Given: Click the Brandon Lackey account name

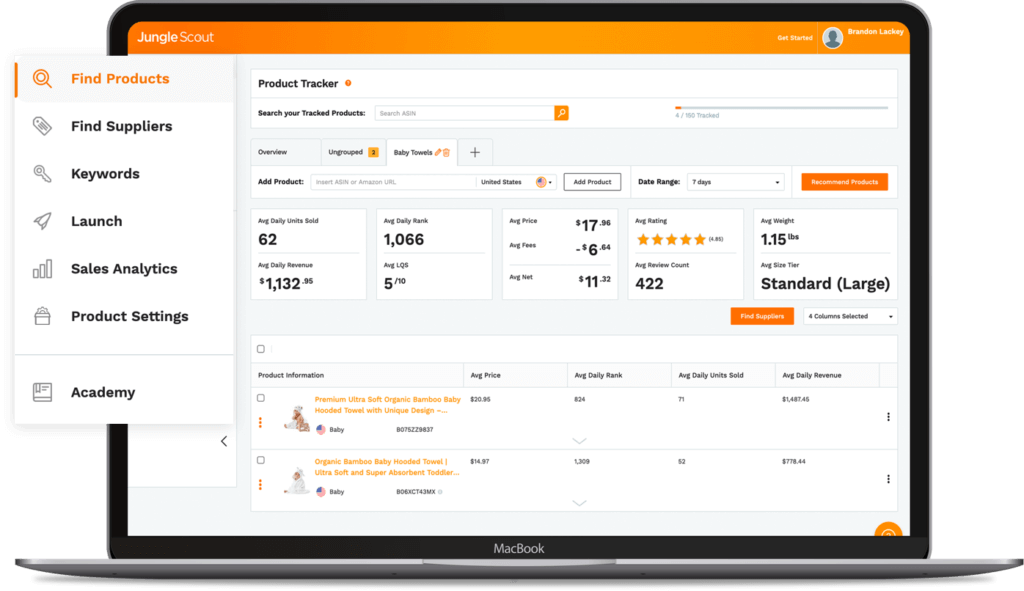Looking at the screenshot, I should point(875,31).
